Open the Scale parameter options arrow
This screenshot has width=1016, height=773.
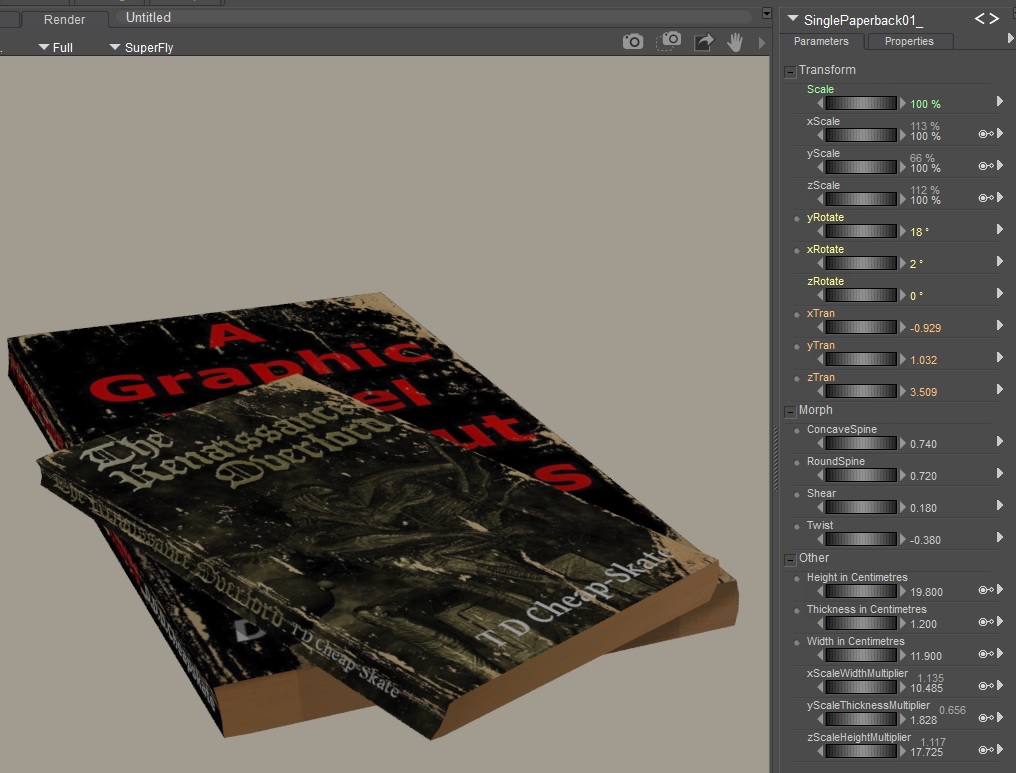click(x=999, y=102)
